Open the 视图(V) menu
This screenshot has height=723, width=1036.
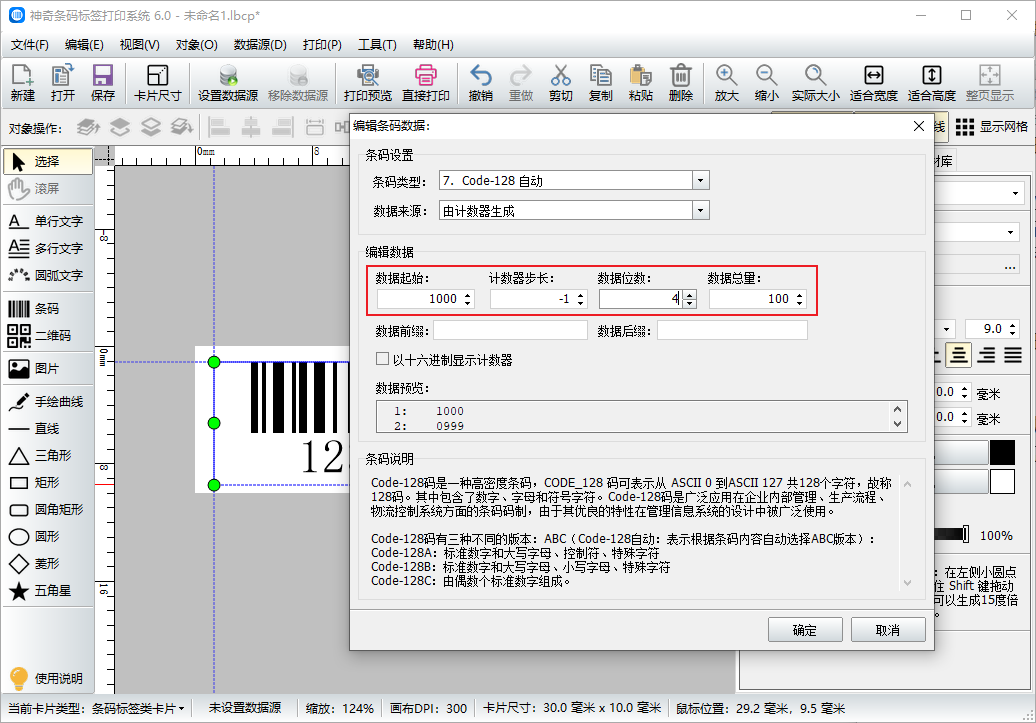[x=139, y=45]
